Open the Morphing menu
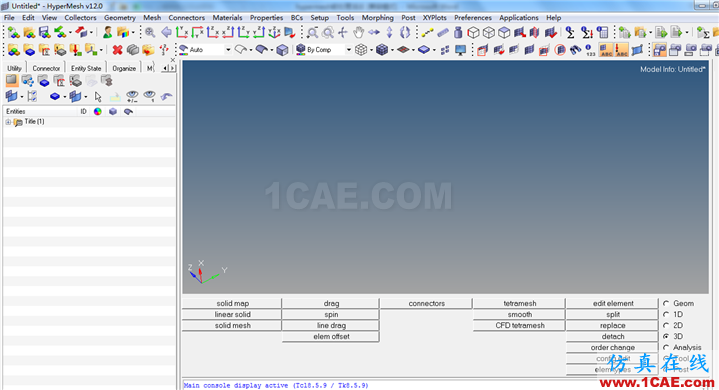This screenshot has height=390, width=719. coord(377,17)
